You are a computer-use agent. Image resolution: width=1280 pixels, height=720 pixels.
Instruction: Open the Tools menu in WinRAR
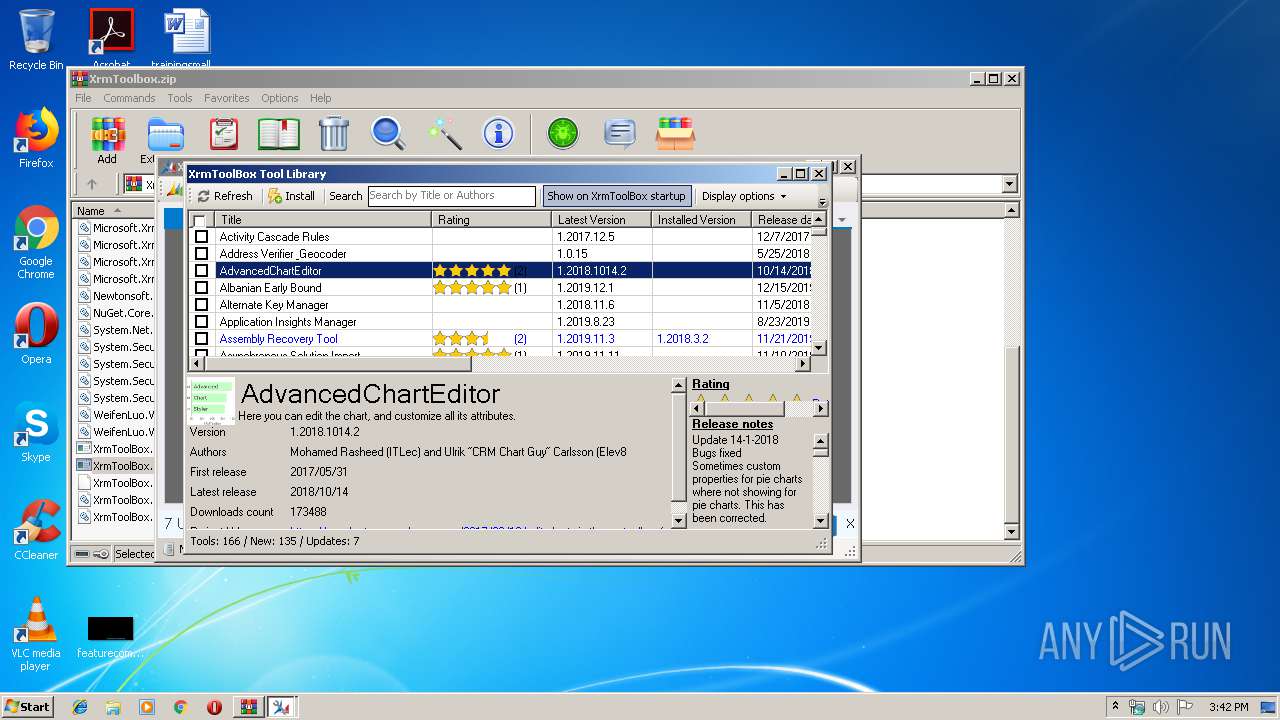point(180,98)
